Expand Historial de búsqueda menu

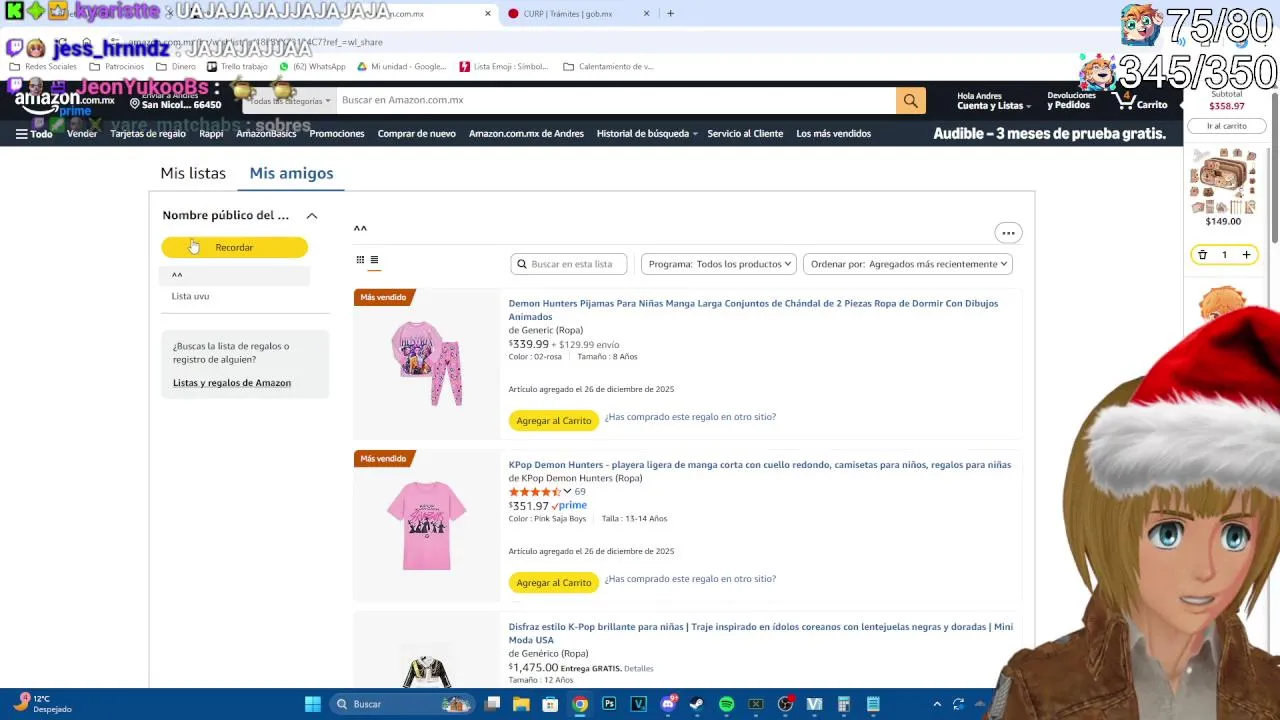(x=647, y=133)
